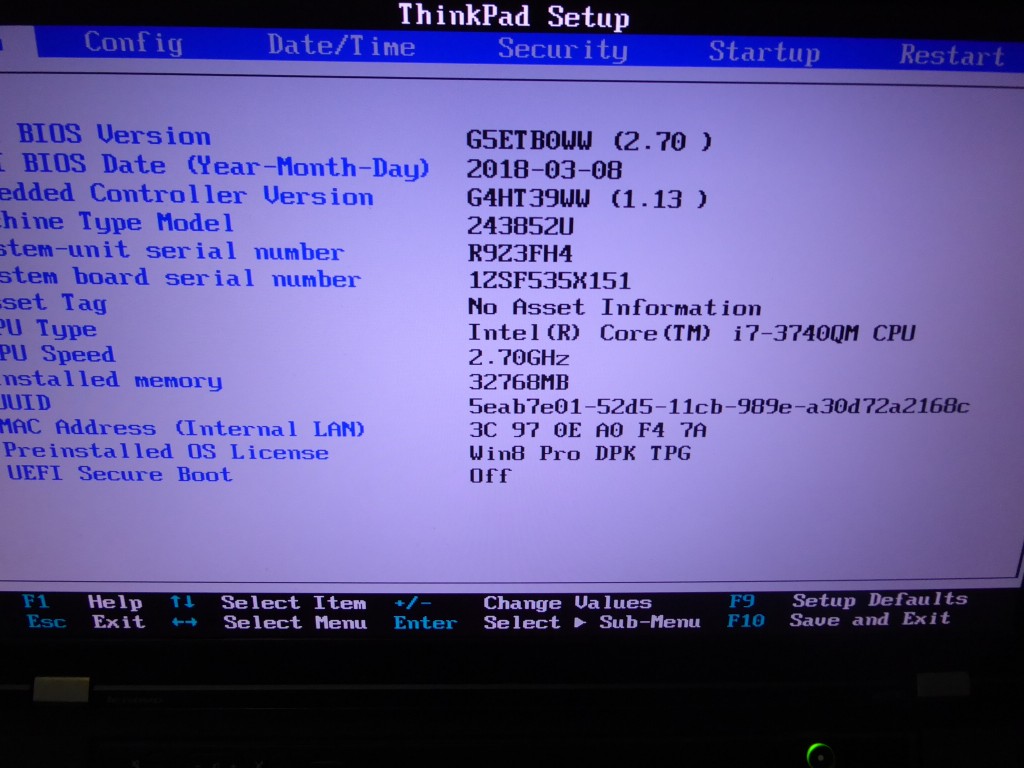Screen dimensions: 1024x768
Task: Click the F10 key hint
Action: point(745,620)
